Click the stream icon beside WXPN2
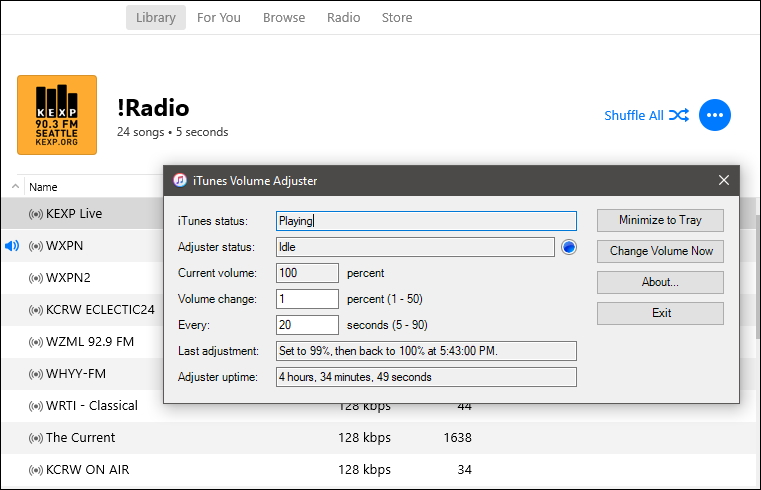This screenshot has height=490, width=761. click(x=36, y=278)
